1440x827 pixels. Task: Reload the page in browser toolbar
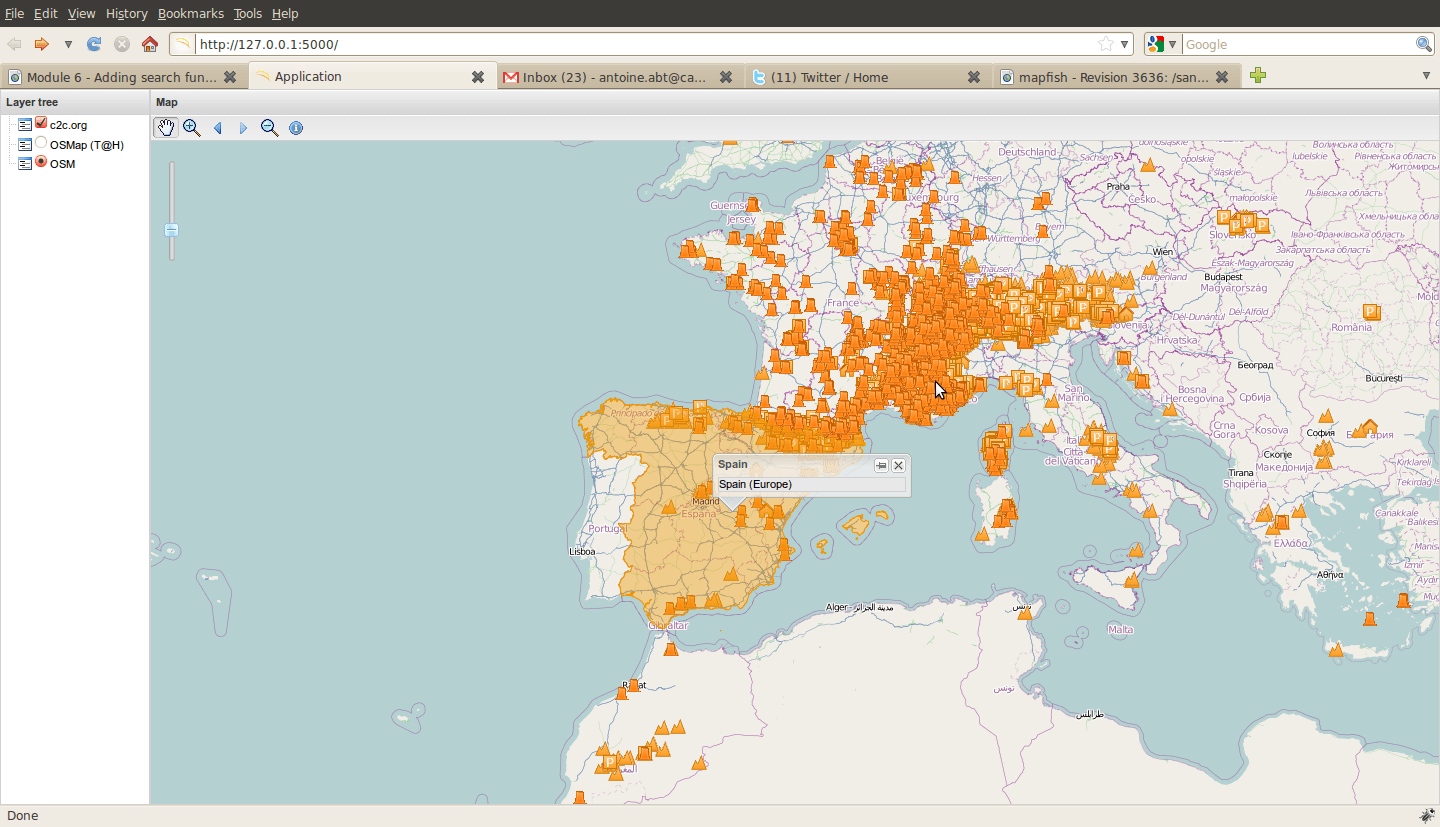point(94,44)
